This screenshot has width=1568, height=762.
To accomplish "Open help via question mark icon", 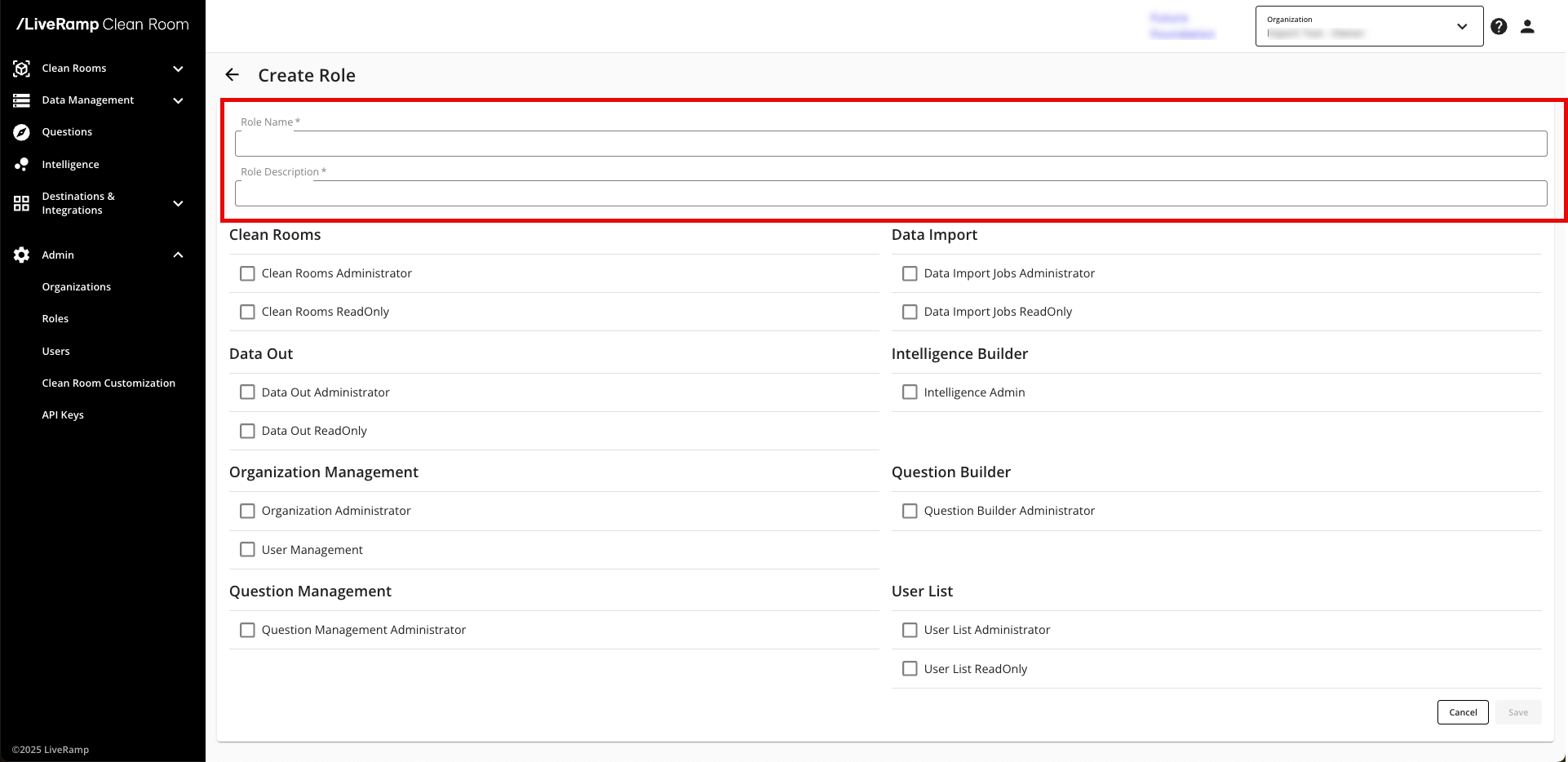I will point(1499,26).
